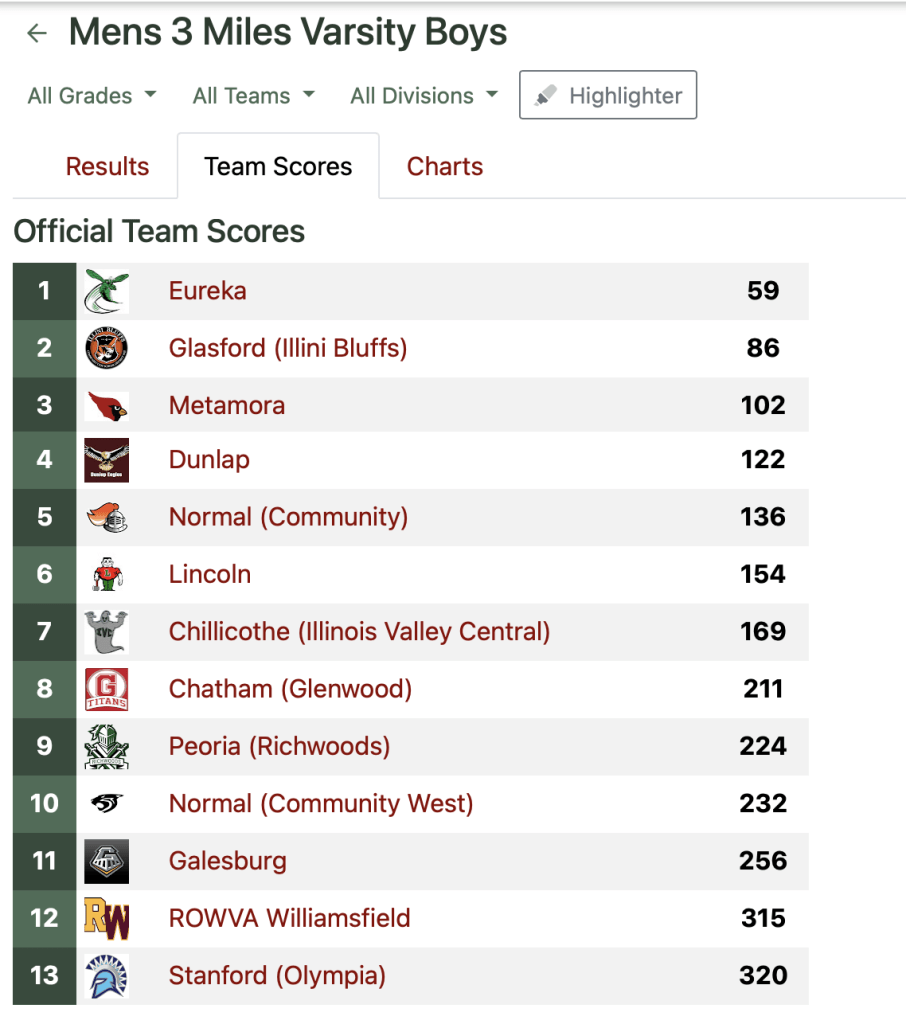This screenshot has width=906, height=1024.
Task: Toggle the Highlighter button
Action: [x=608, y=96]
